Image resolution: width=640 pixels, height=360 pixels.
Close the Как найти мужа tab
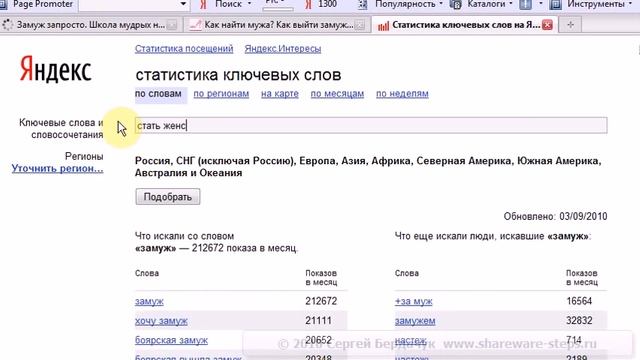click(360, 25)
